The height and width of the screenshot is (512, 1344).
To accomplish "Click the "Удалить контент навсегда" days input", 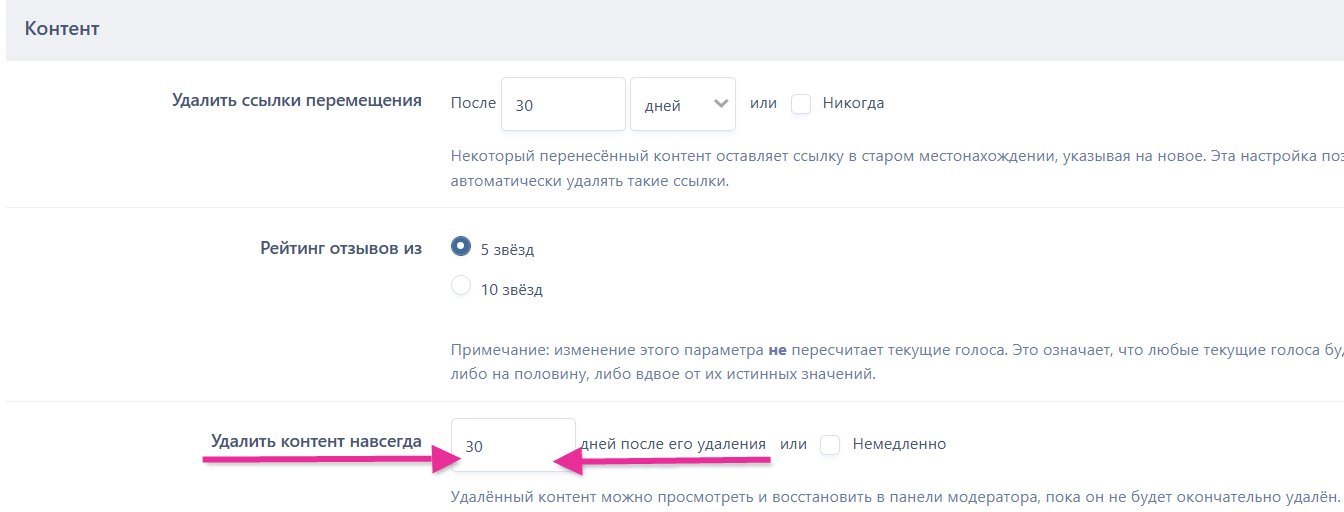I will [x=513, y=445].
